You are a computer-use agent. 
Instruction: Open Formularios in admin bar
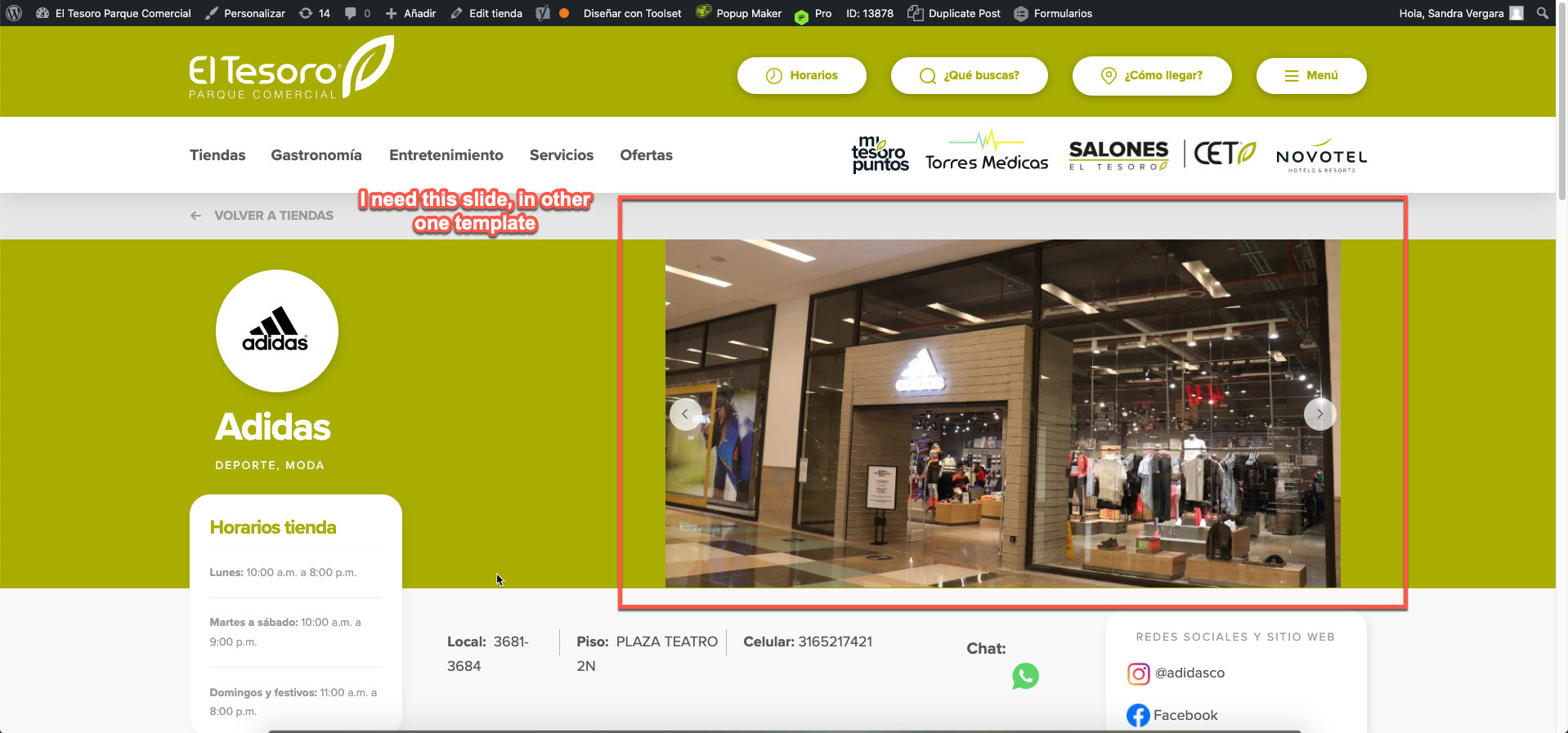pos(1053,13)
